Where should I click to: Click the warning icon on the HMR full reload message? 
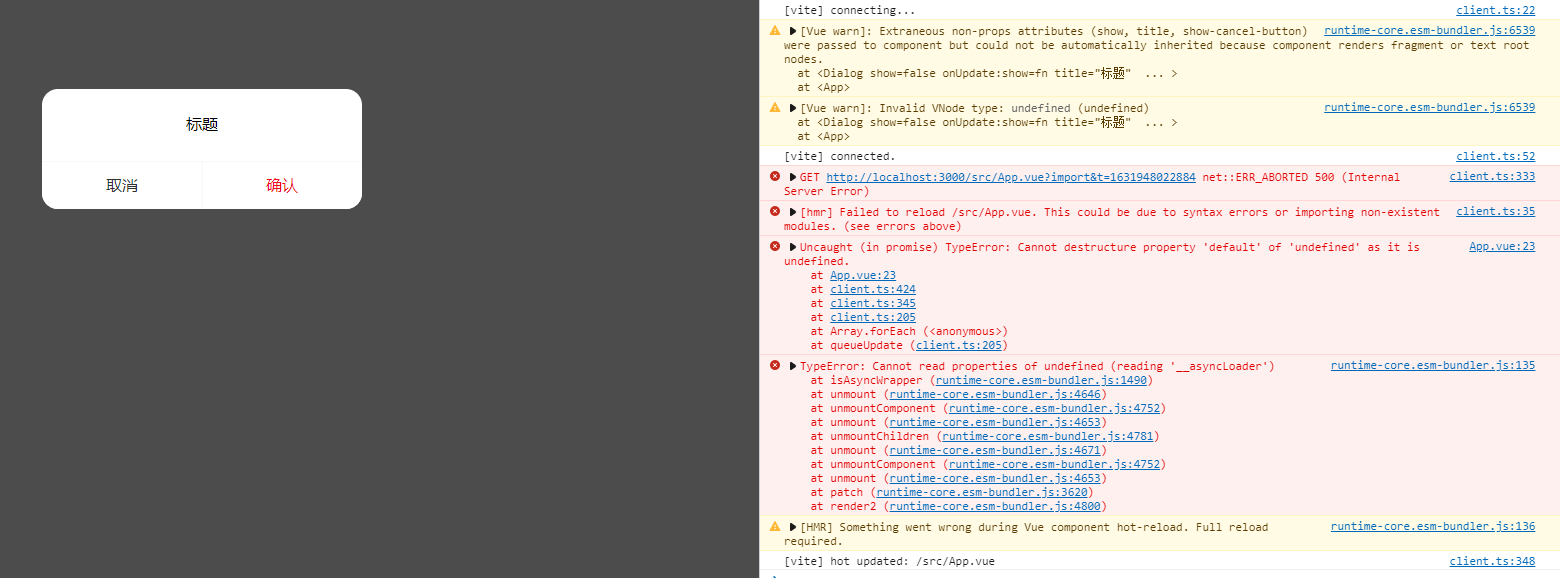(775, 526)
